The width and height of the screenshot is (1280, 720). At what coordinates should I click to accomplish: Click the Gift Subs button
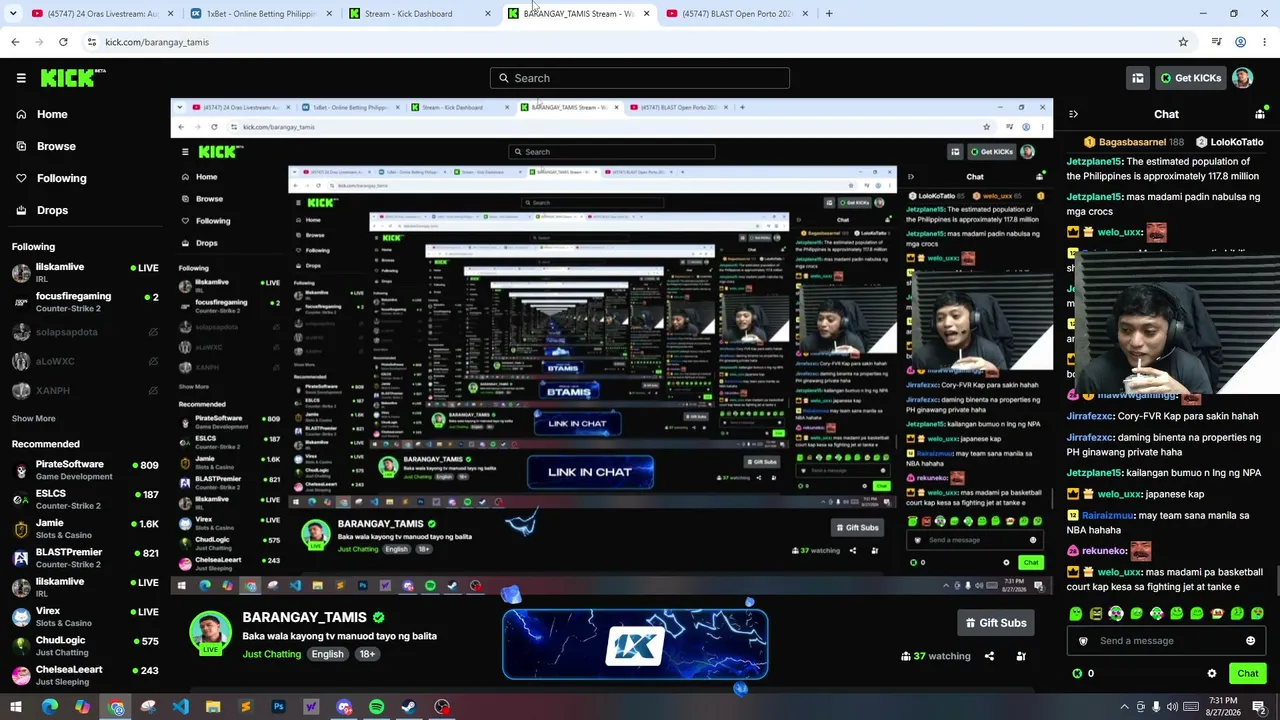995,623
